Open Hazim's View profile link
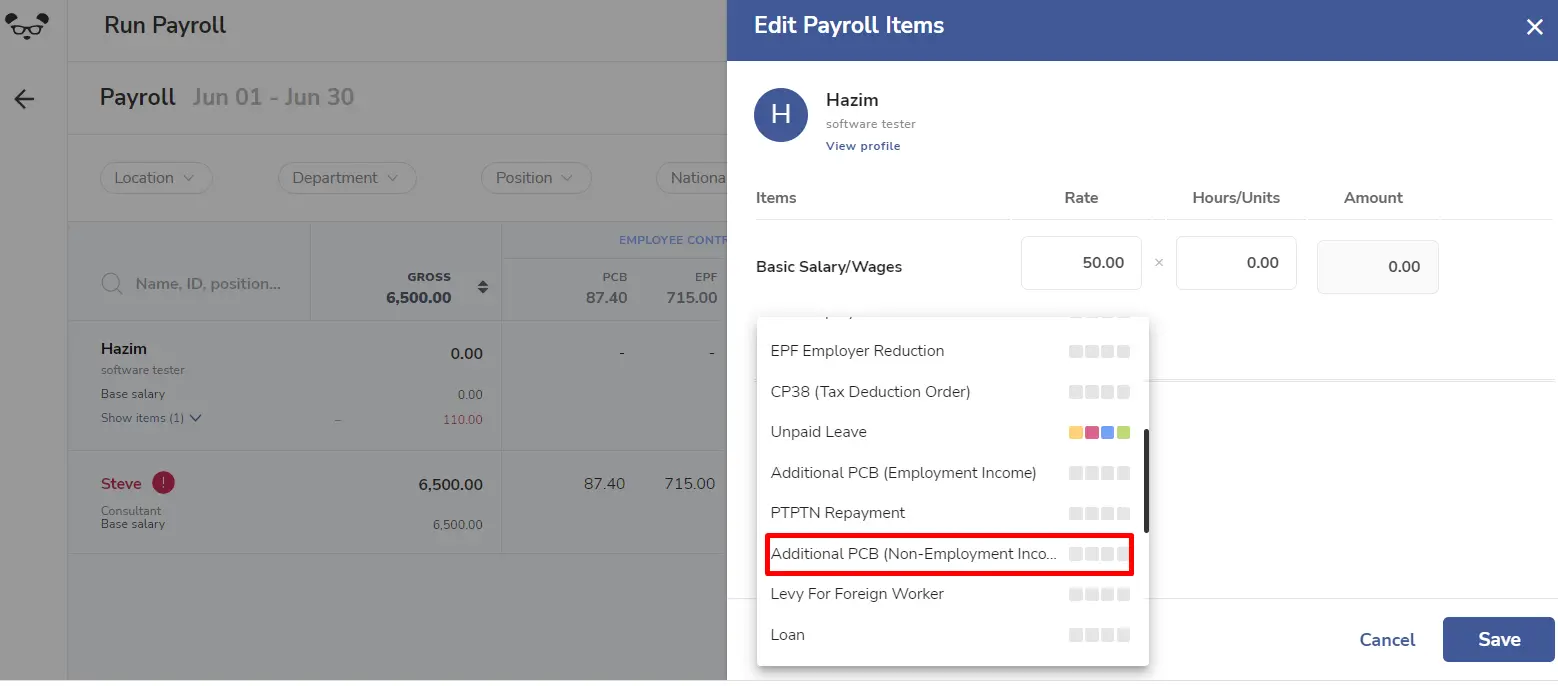 coord(863,146)
